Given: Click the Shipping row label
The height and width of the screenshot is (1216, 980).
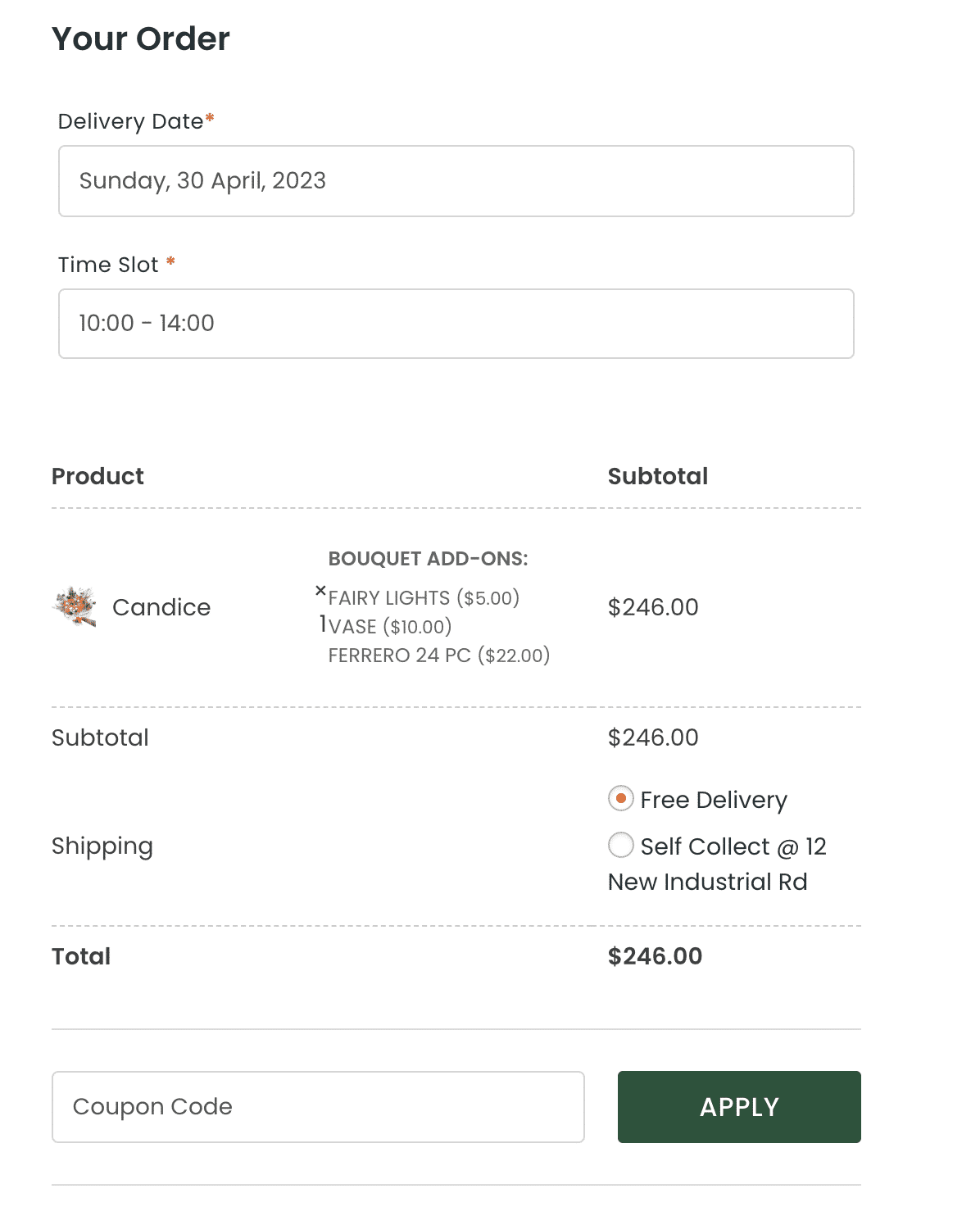Looking at the screenshot, I should [102, 845].
